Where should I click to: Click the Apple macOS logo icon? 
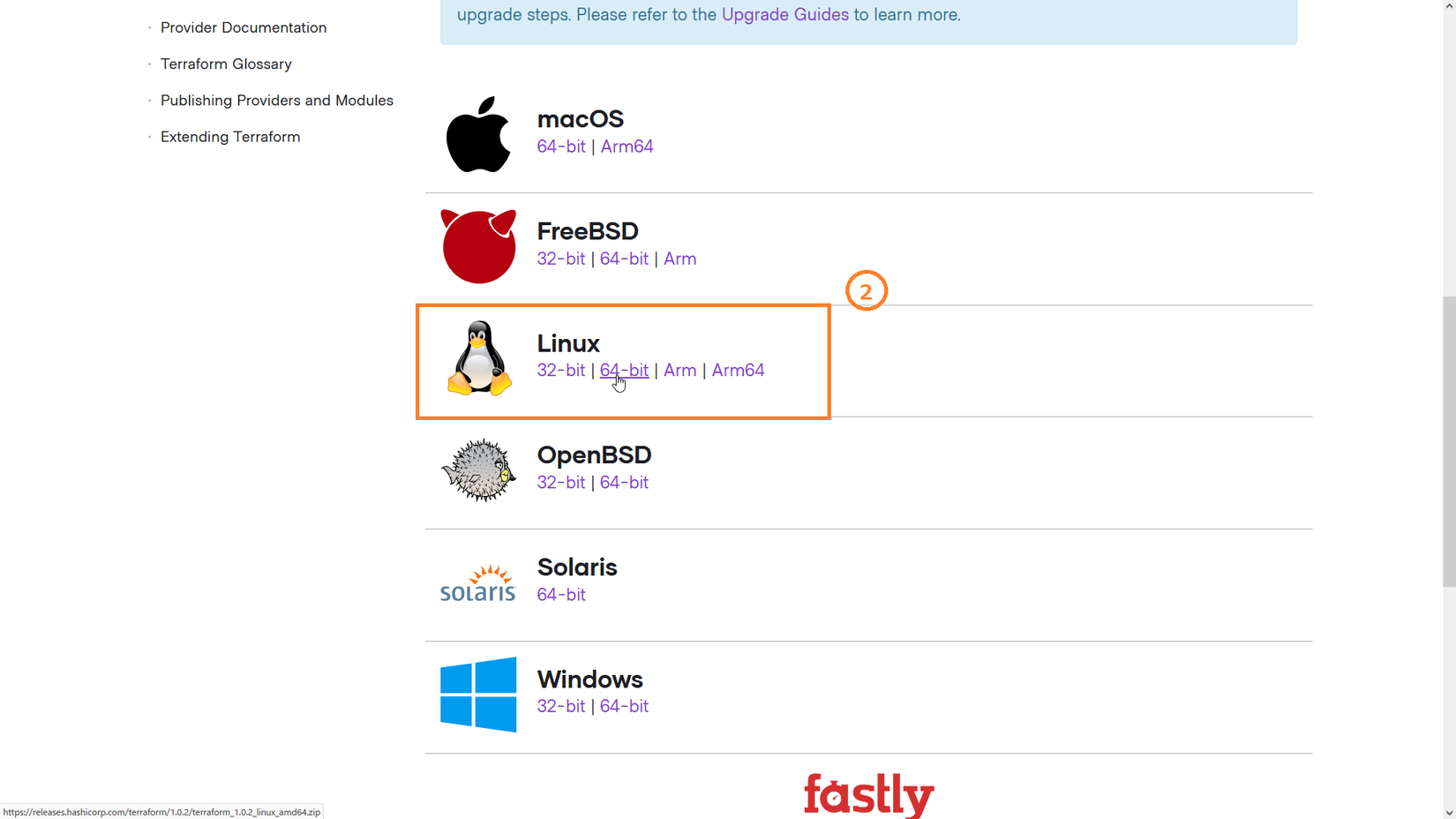tap(478, 134)
